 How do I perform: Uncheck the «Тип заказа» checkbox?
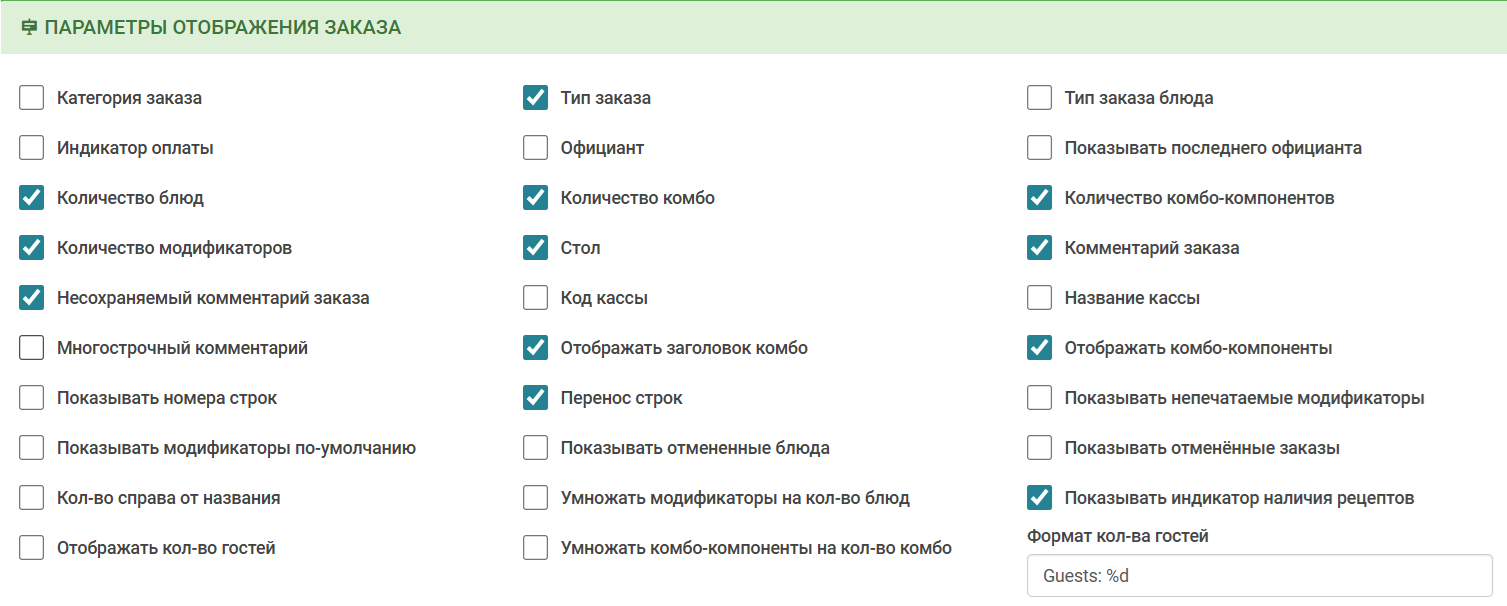536,98
